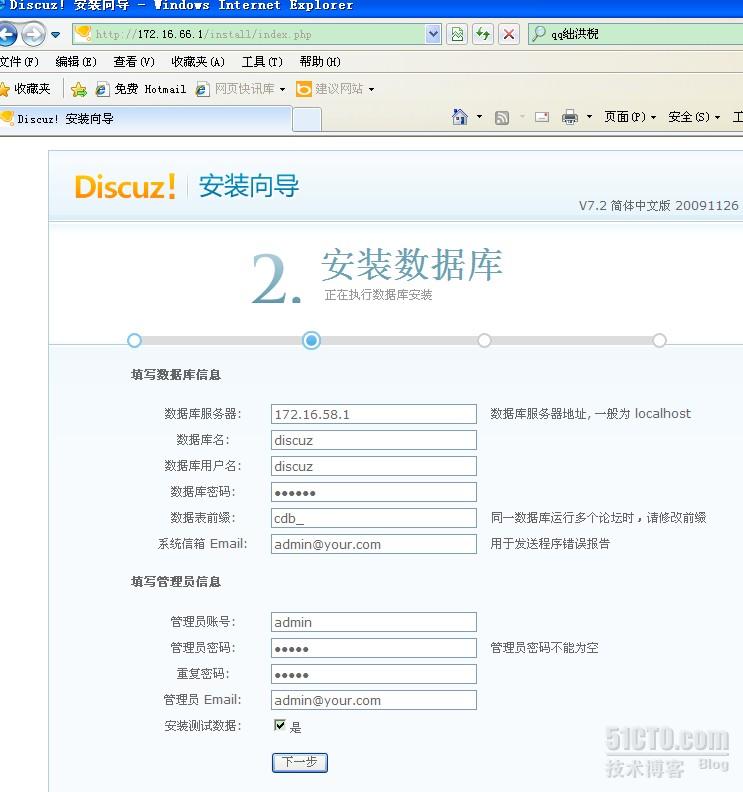The width and height of the screenshot is (743, 792).
Task: Click the 下一步 button
Action: [300, 762]
